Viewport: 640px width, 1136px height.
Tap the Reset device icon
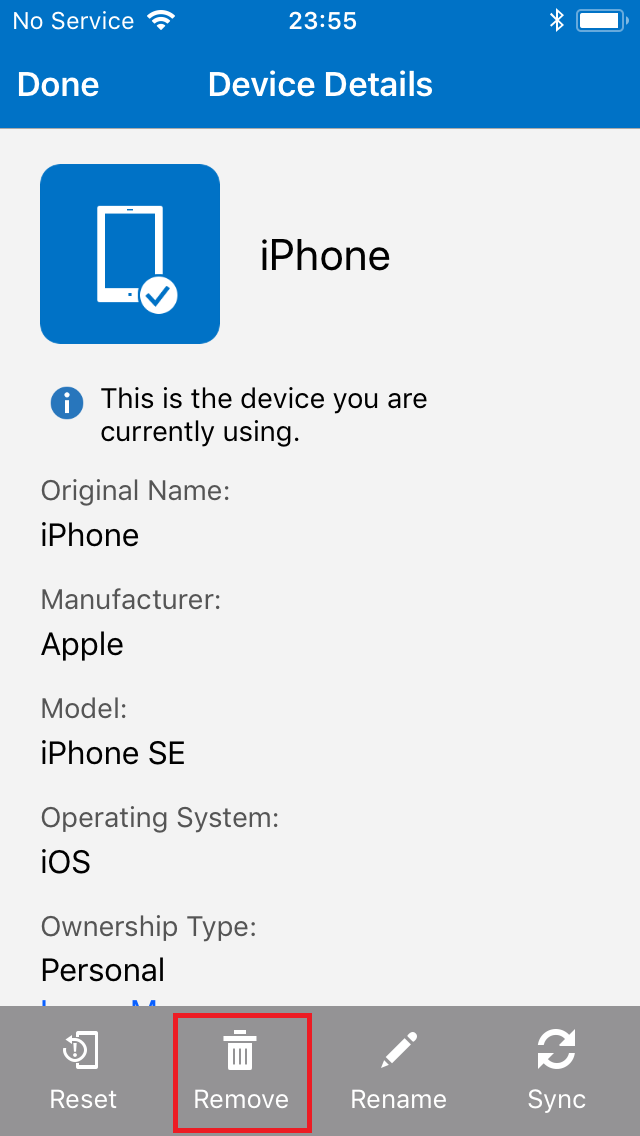[81, 1051]
